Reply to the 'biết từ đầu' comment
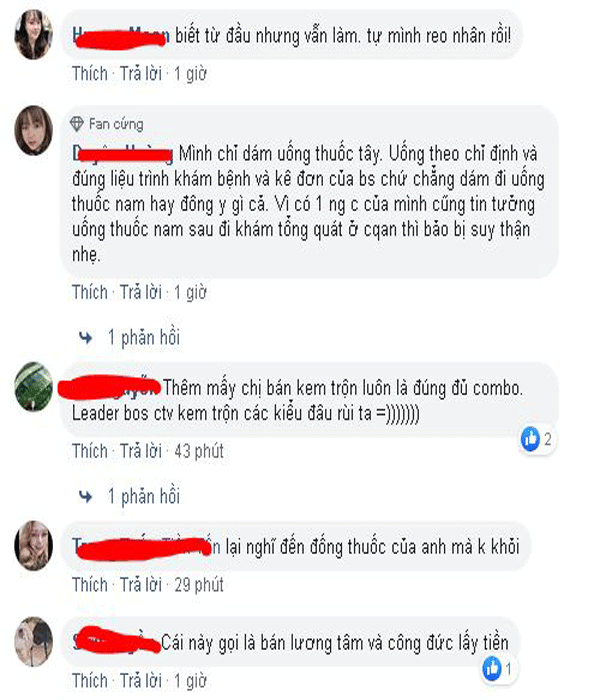The width and height of the screenshot is (600, 700). click(141, 74)
